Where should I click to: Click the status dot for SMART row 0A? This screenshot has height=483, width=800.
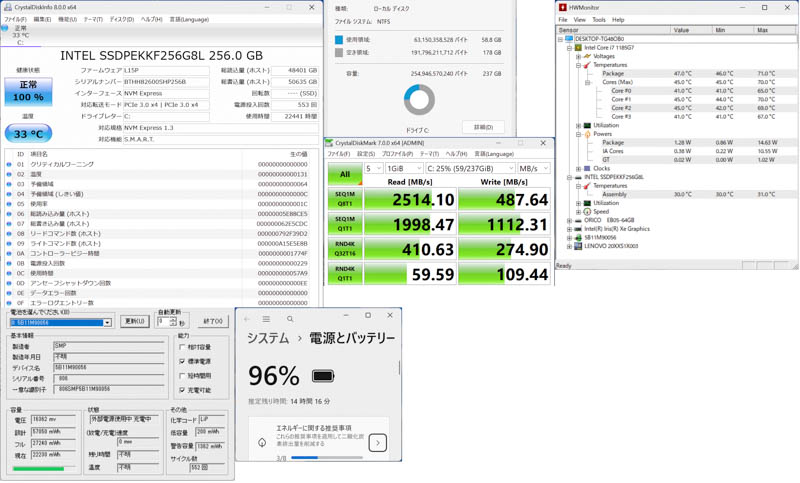point(9,253)
